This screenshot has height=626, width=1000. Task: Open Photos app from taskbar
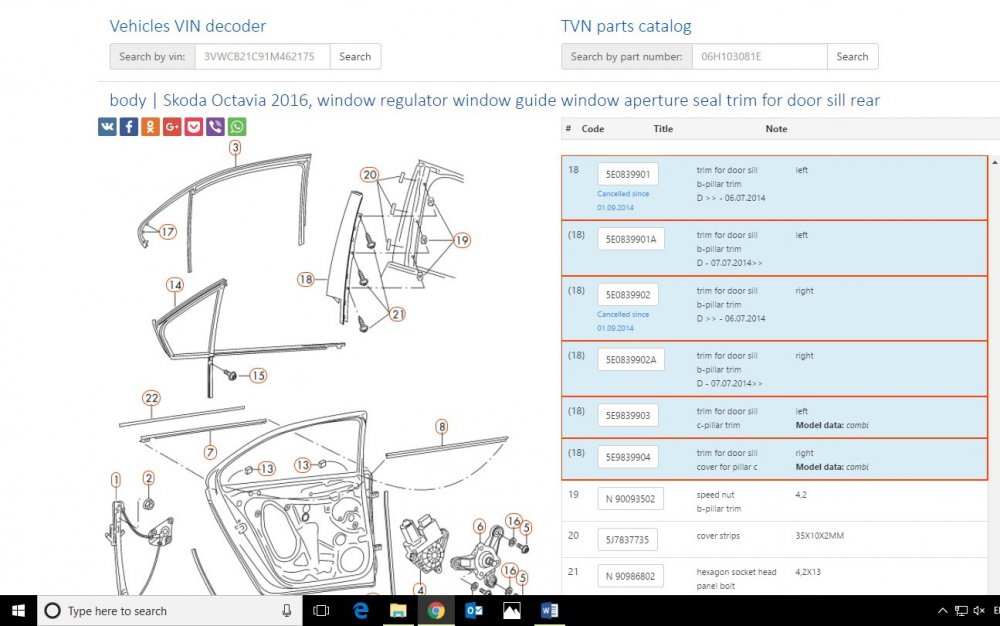click(x=511, y=611)
